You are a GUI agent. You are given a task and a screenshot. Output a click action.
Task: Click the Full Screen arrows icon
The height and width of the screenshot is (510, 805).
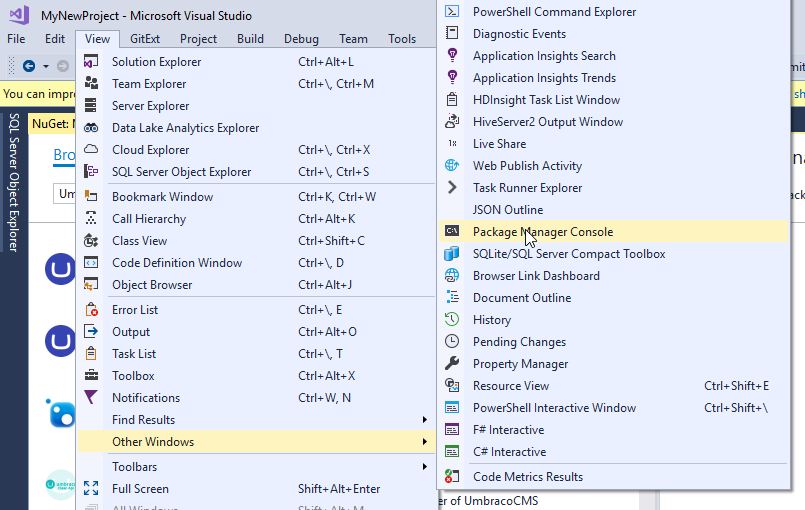pos(91,488)
